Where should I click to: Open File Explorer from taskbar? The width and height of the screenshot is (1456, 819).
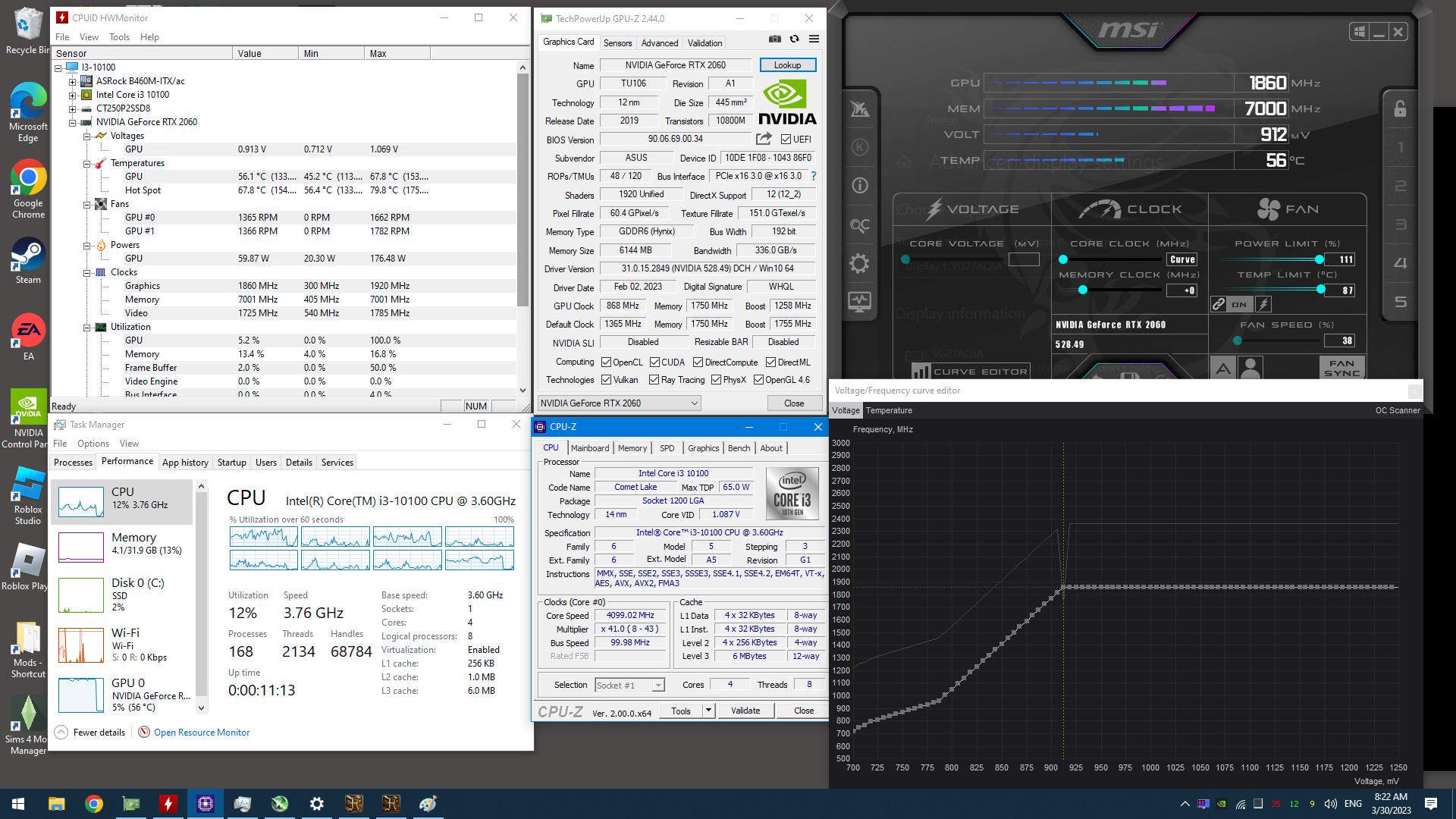click(56, 804)
